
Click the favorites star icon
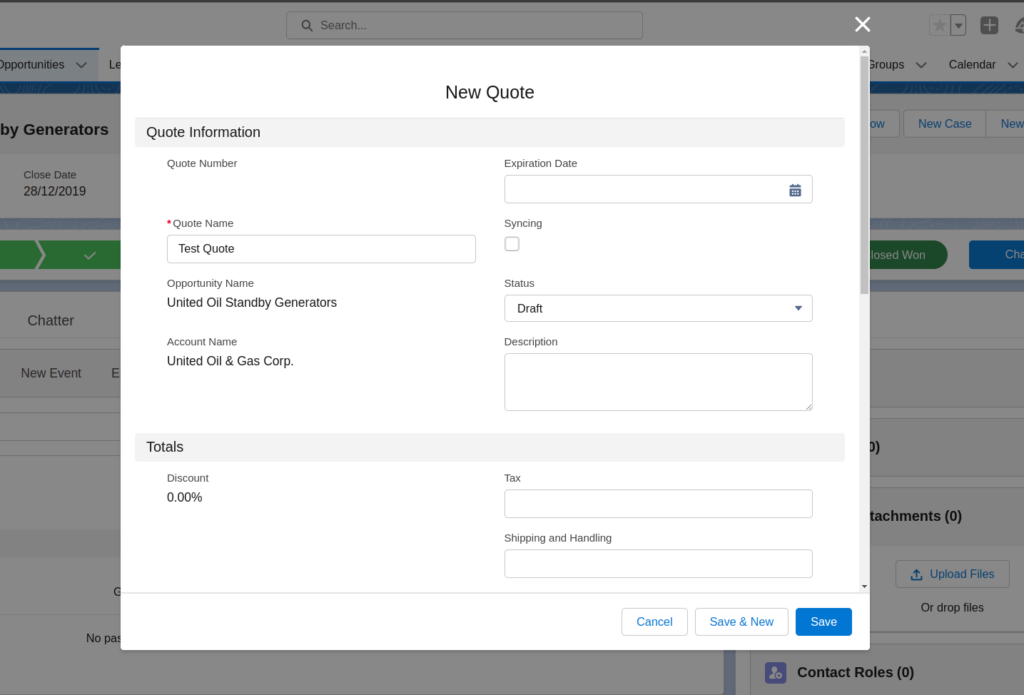938,26
